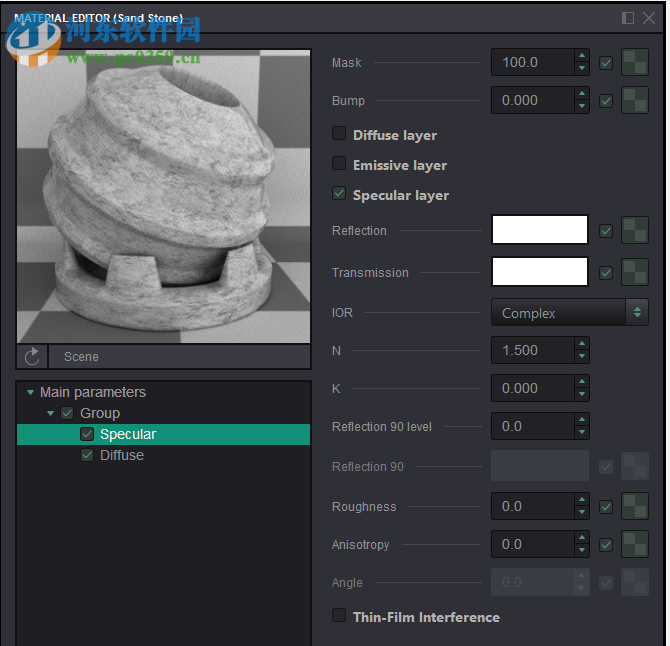Reload the material preview with the refresh icon
Viewport: 670px width, 646px height.
tap(32, 357)
